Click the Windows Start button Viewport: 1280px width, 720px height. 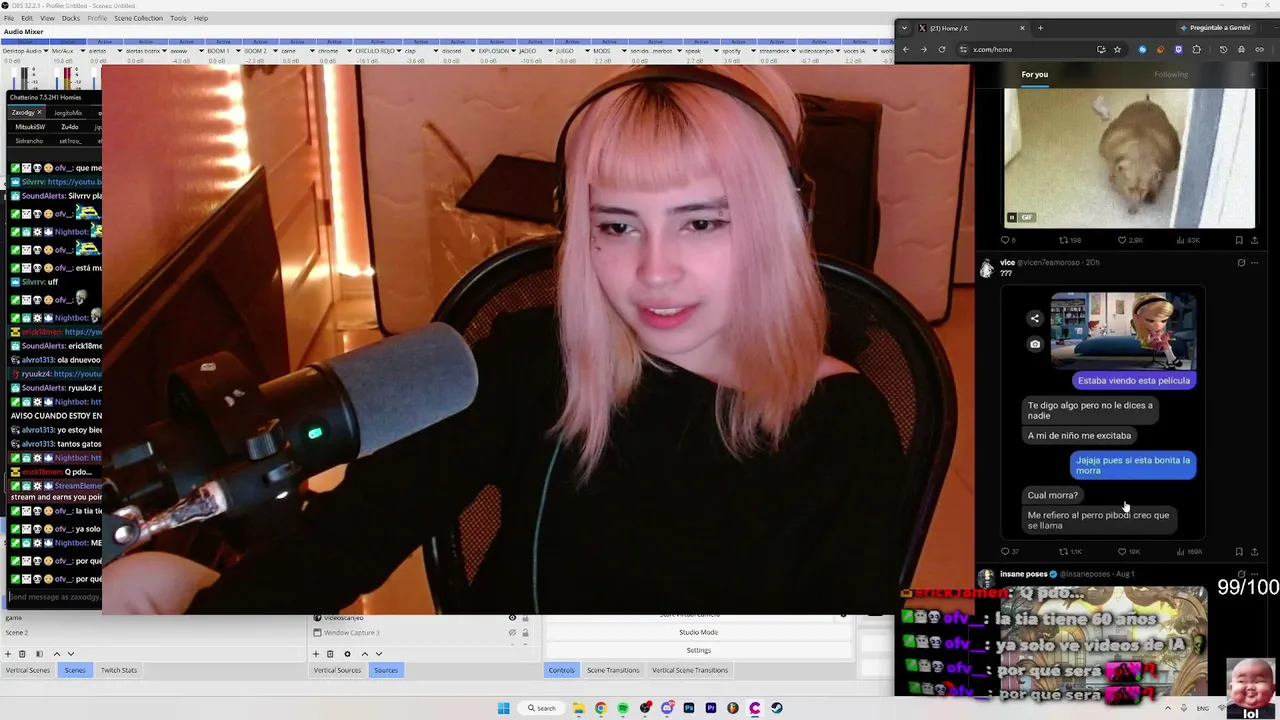504,708
